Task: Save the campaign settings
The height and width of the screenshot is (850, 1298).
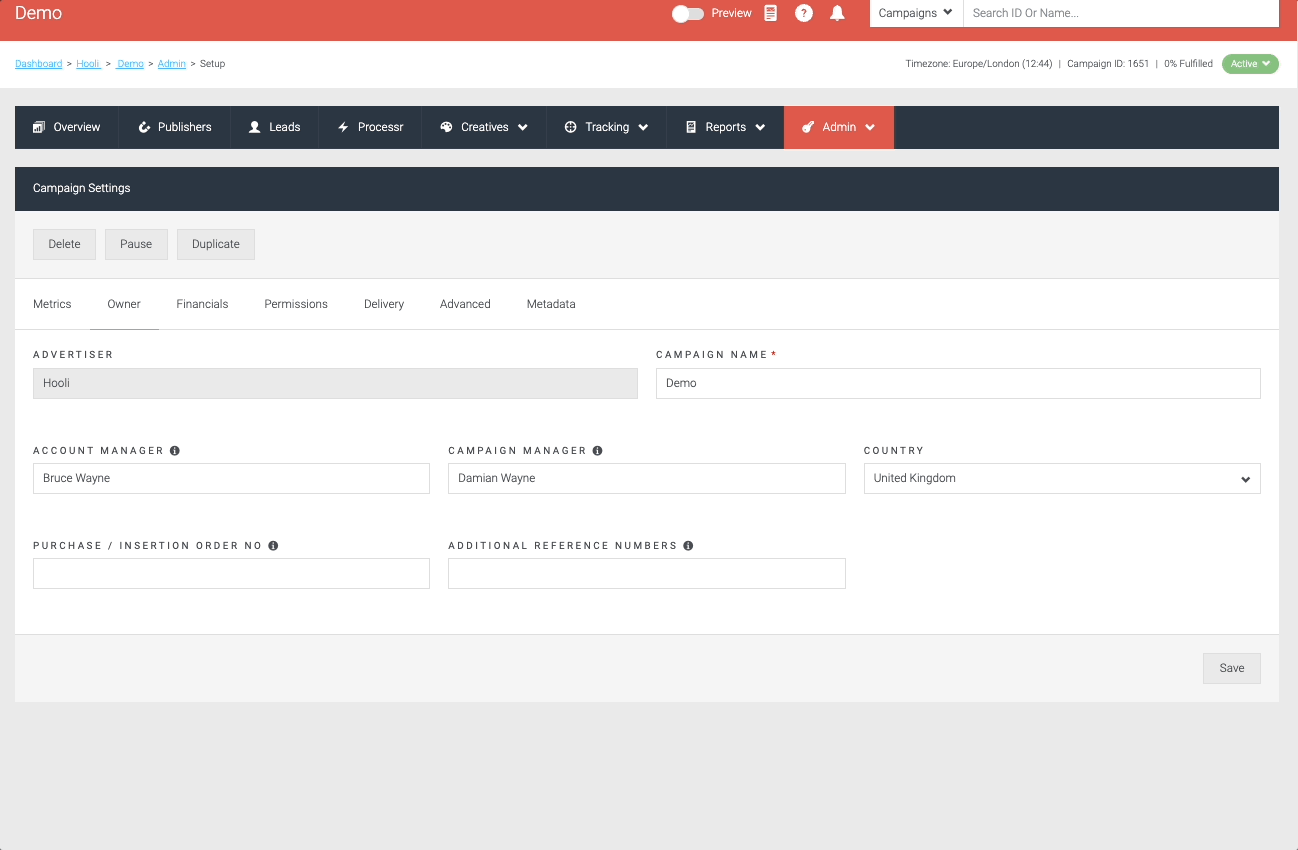Action: 1232,668
